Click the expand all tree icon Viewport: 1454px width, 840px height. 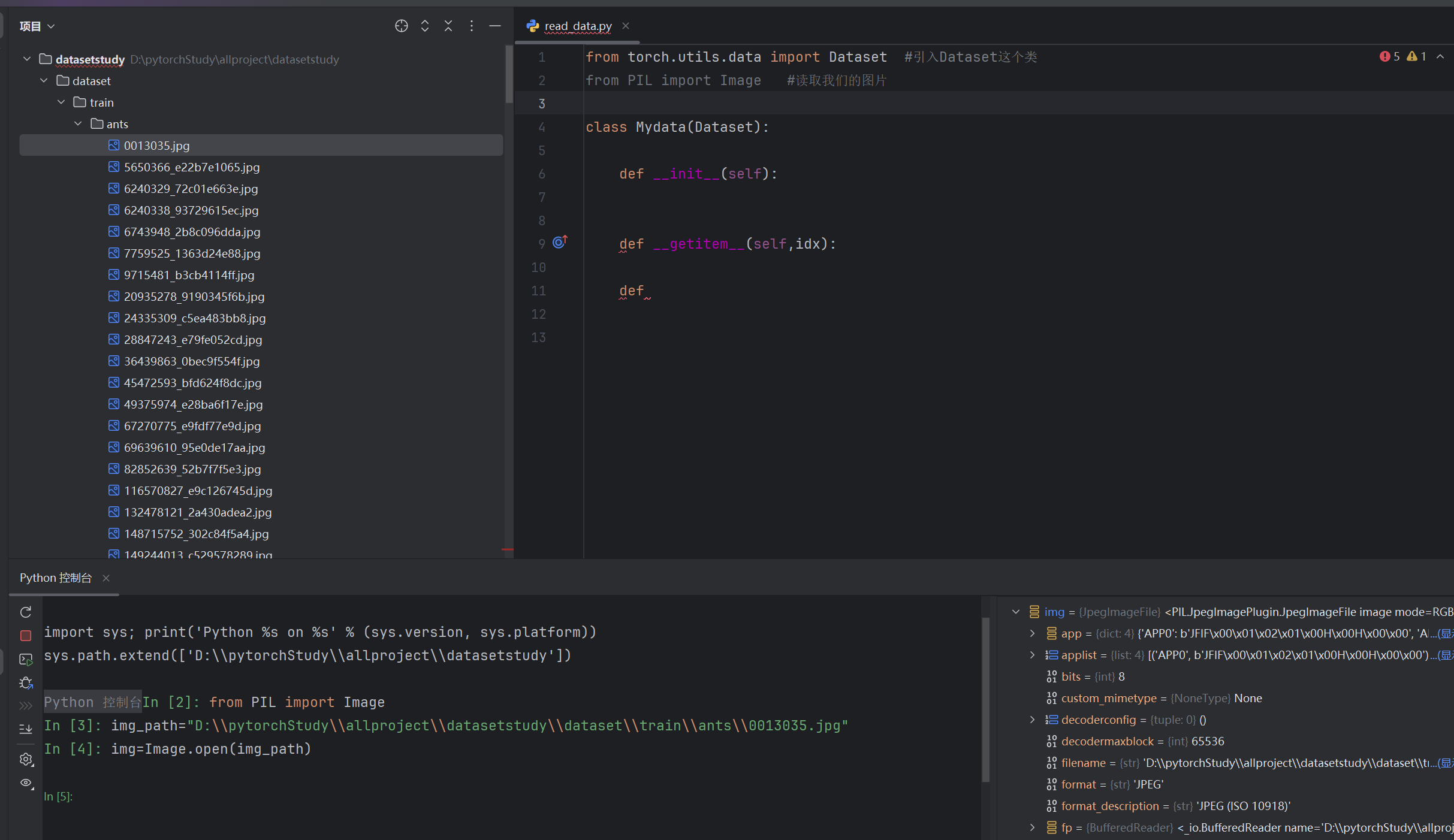point(424,26)
